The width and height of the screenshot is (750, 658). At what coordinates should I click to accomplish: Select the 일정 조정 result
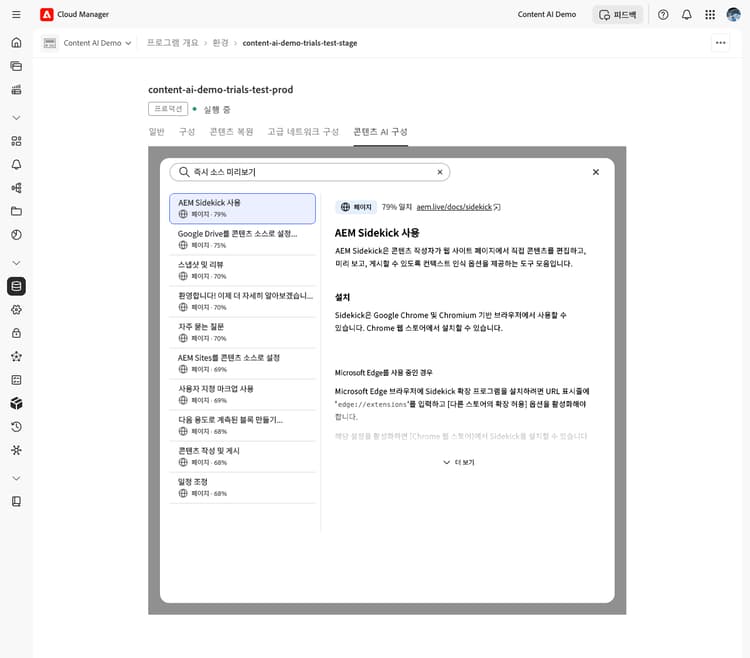click(242, 488)
